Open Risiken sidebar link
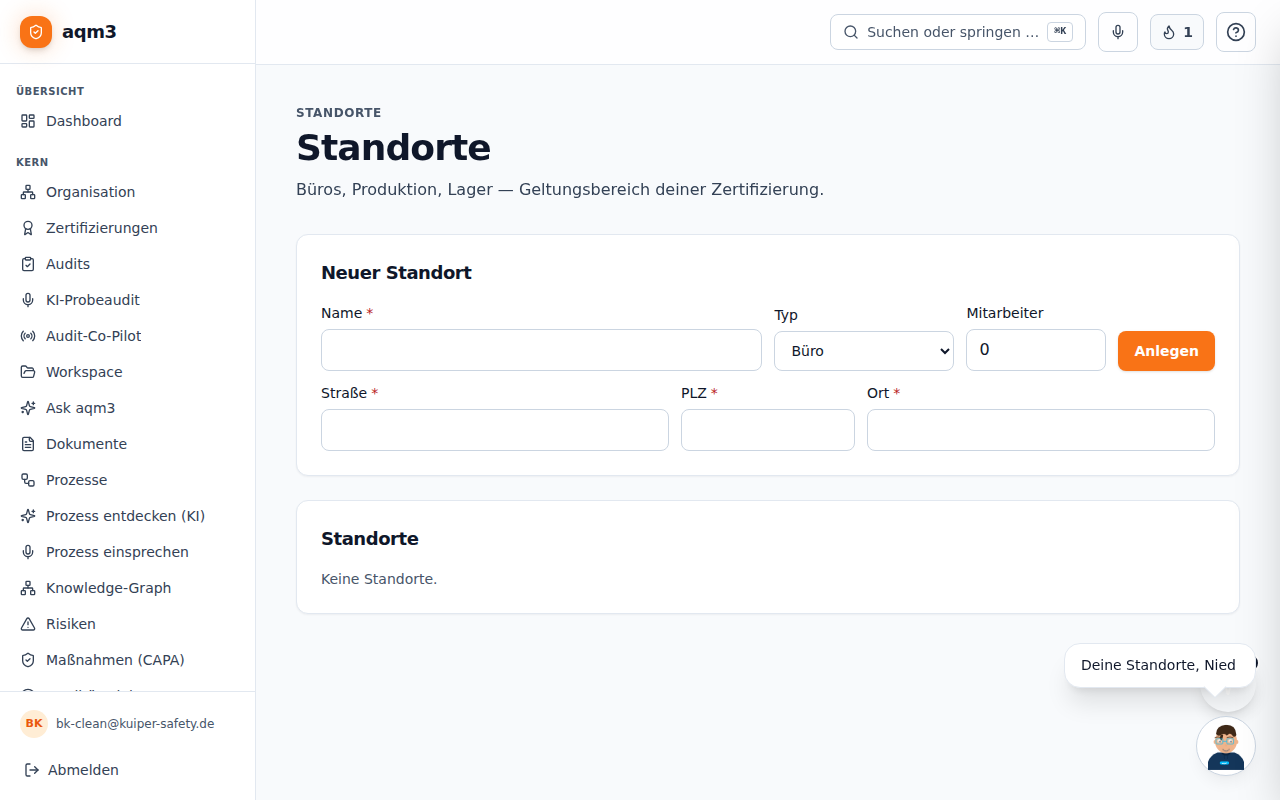This screenshot has height=800, width=1280. (127, 624)
